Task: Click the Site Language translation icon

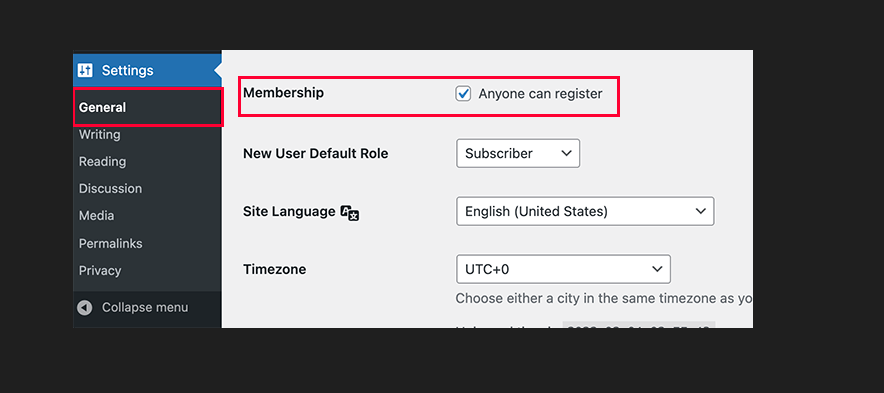Action: (350, 213)
